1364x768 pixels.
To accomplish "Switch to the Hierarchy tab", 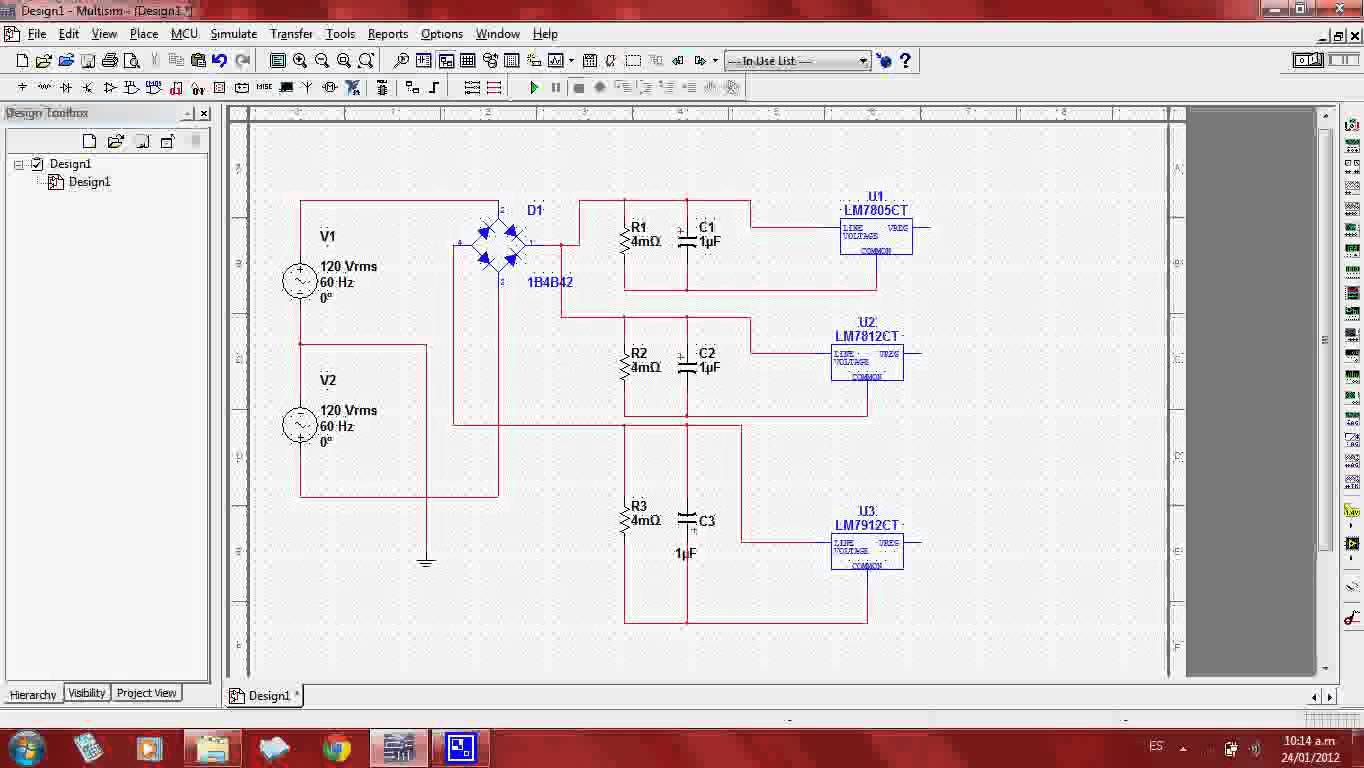I will click(x=33, y=694).
